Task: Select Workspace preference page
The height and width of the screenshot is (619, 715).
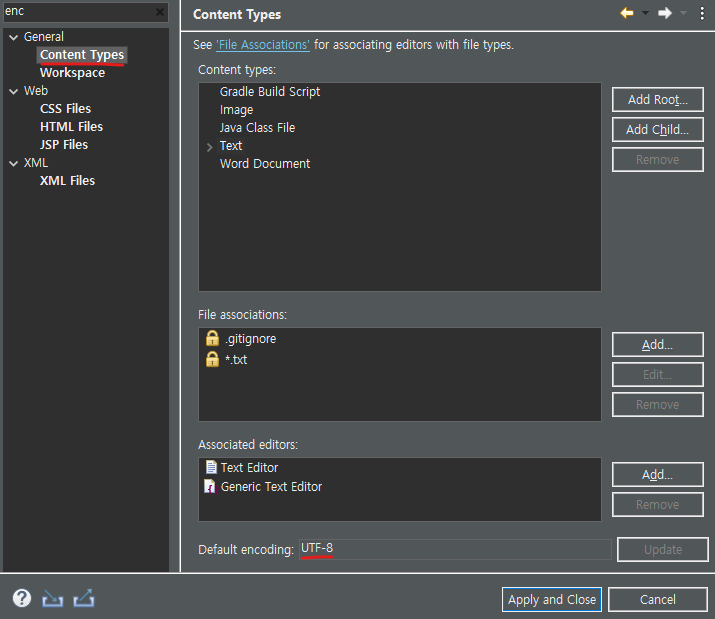Action: [73, 73]
